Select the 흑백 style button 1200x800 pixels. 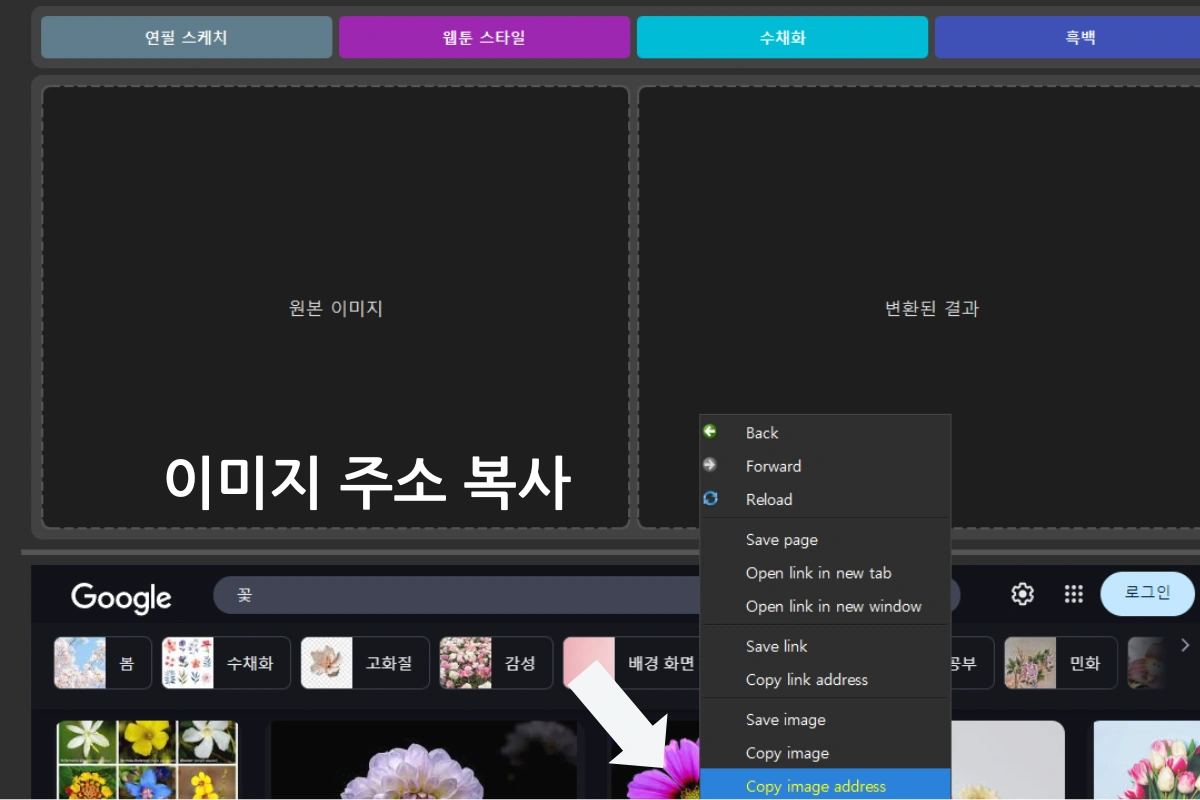pyautogui.click(x=1080, y=36)
